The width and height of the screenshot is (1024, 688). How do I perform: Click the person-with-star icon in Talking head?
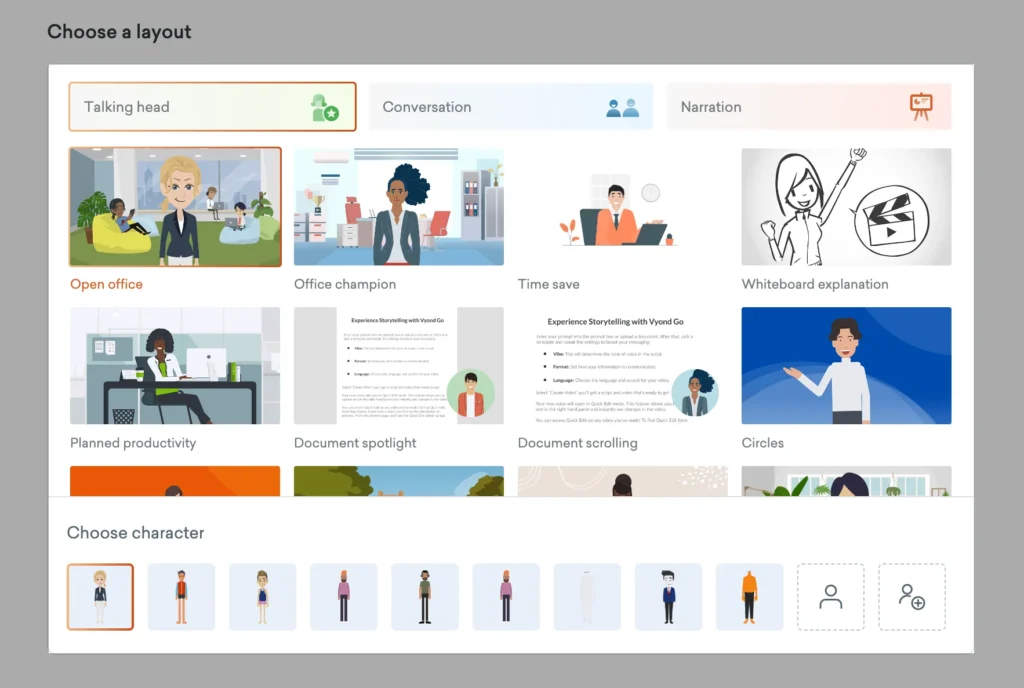click(324, 108)
